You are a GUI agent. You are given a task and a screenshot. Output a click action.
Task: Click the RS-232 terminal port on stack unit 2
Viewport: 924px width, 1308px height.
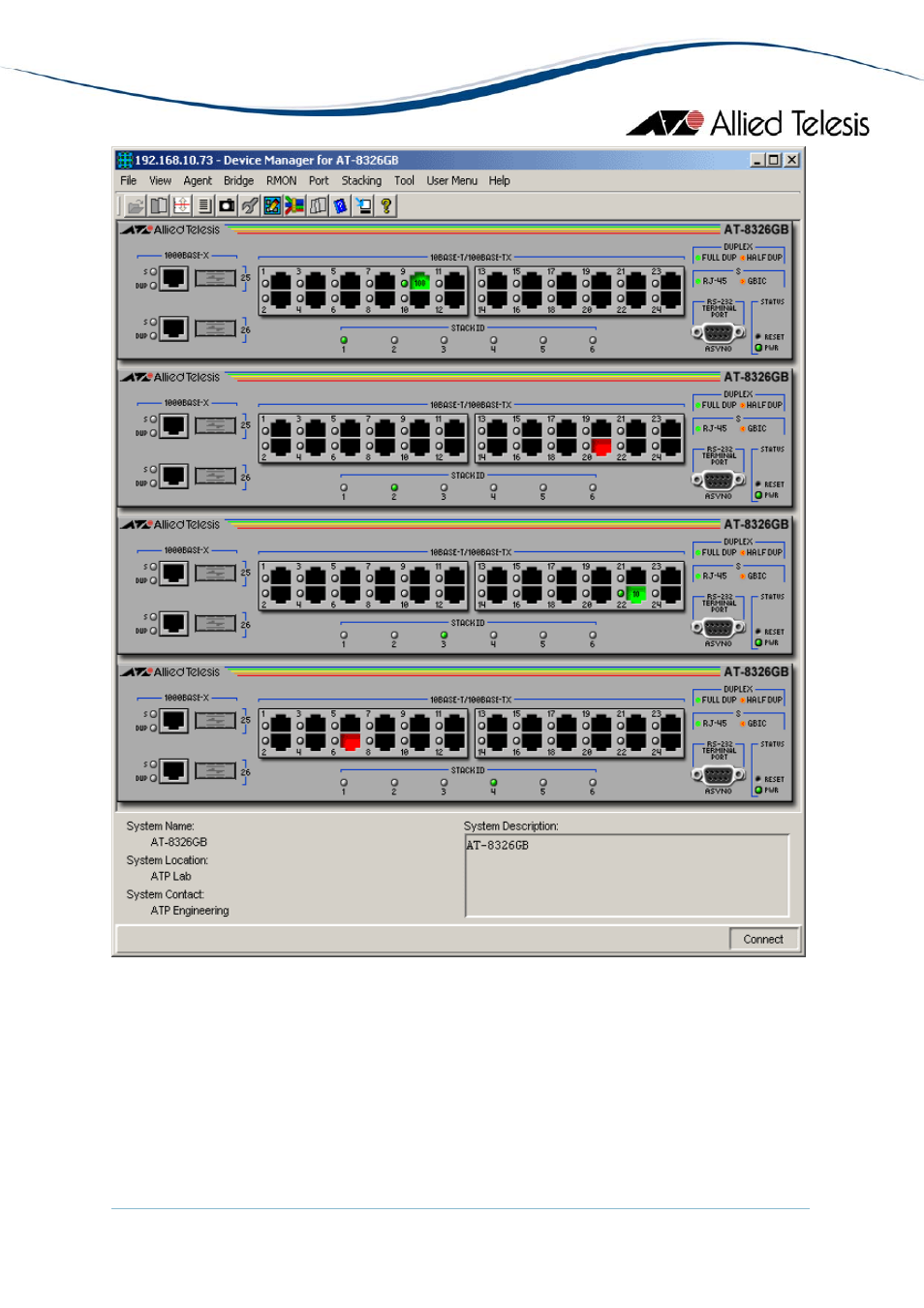[x=718, y=480]
